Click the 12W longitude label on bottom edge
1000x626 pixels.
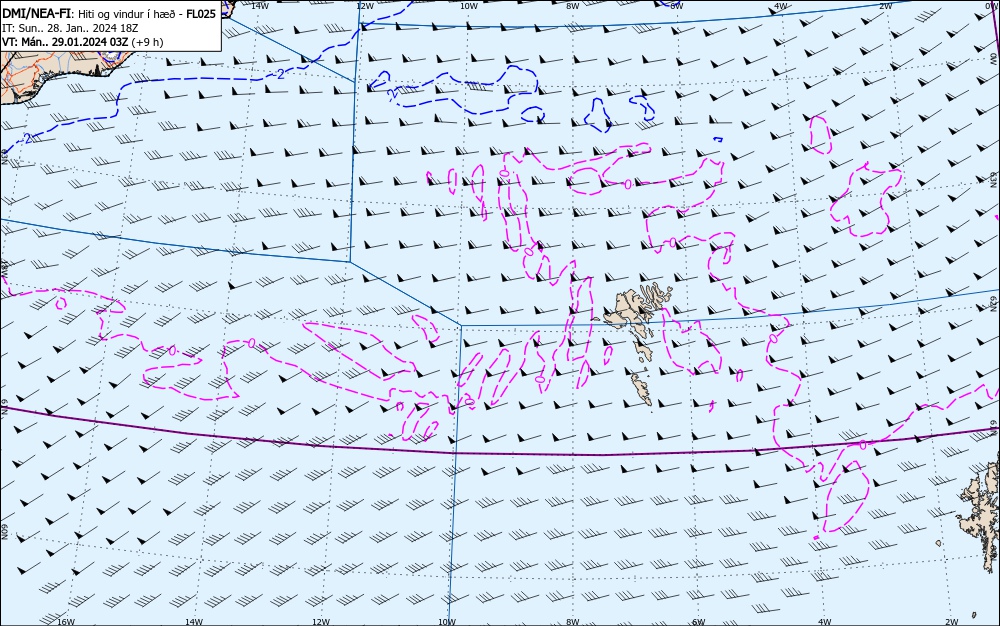tap(321, 622)
